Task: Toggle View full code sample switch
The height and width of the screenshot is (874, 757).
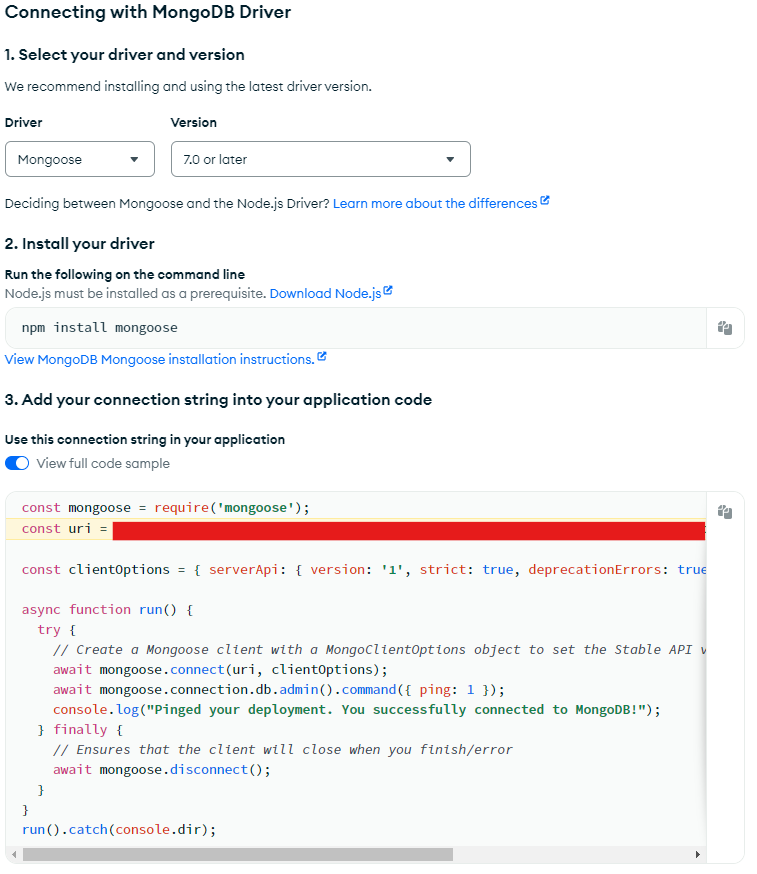Action: point(17,463)
